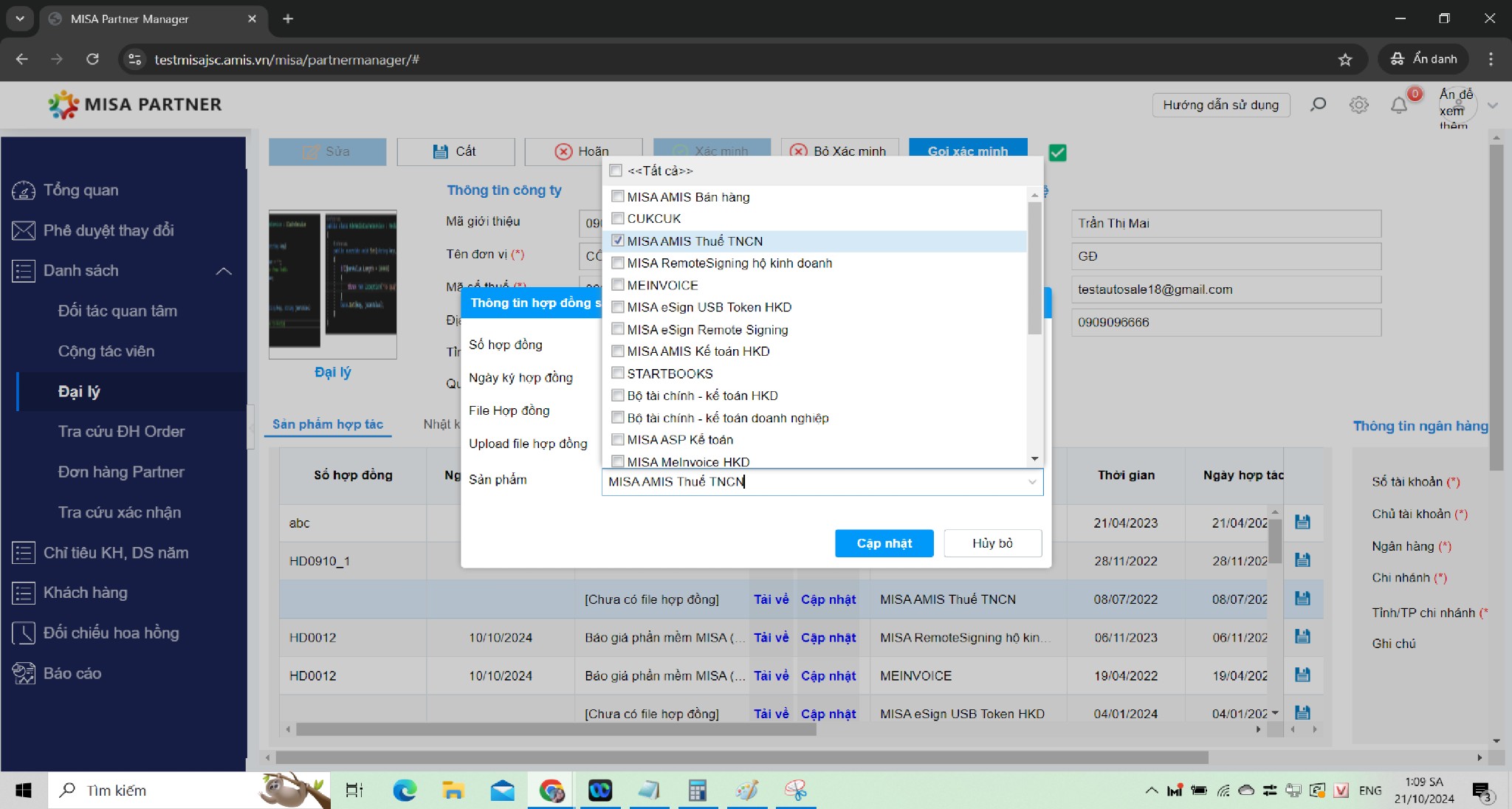
Task: Open Đơn hàng Partner menu item
Action: (x=121, y=472)
